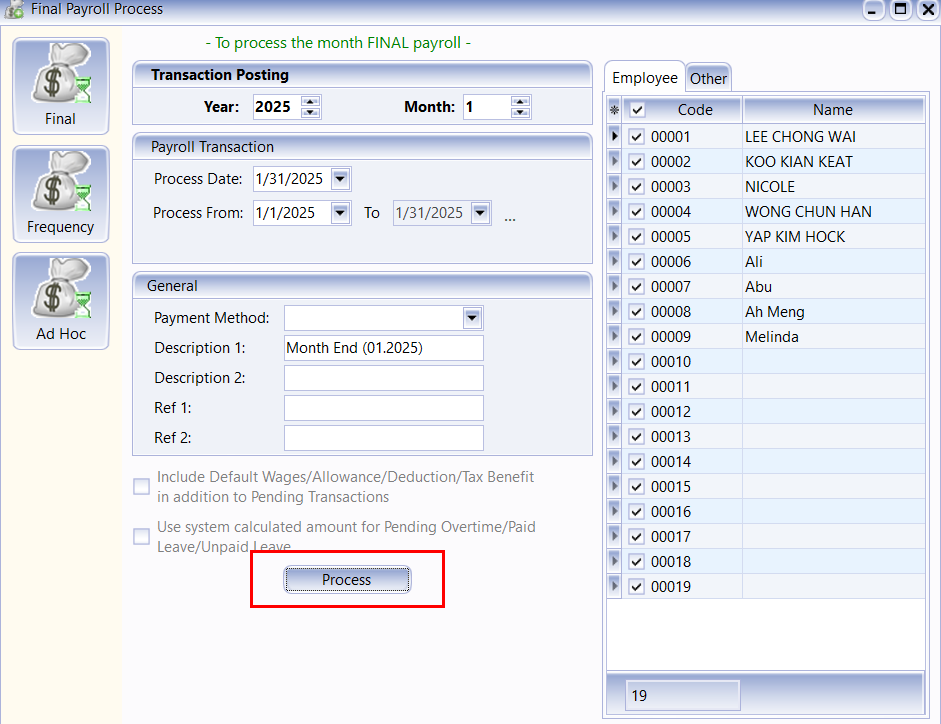Screen dimensions: 941x724
Task: Select the Final payroll icon
Action: point(60,87)
